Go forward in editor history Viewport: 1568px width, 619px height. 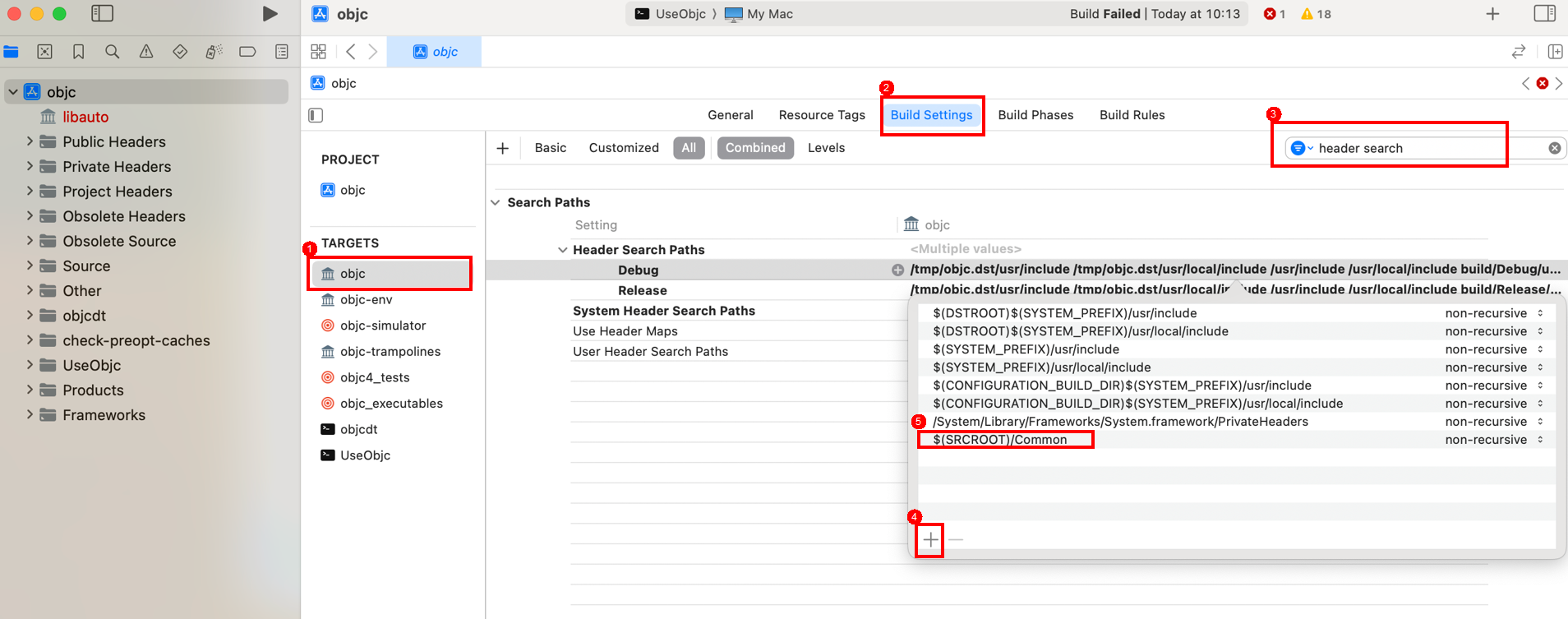pyautogui.click(x=373, y=52)
